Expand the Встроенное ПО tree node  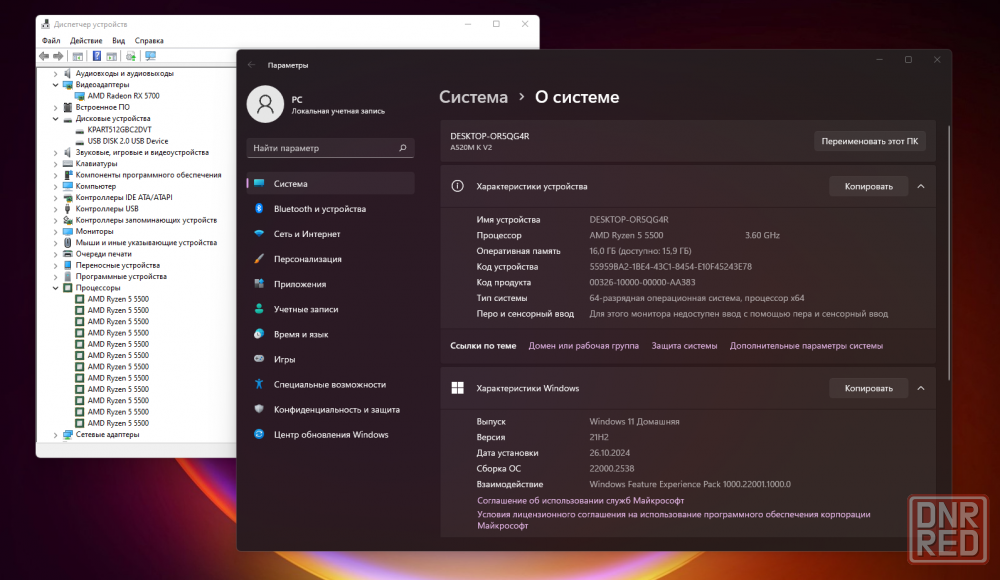pos(55,108)
